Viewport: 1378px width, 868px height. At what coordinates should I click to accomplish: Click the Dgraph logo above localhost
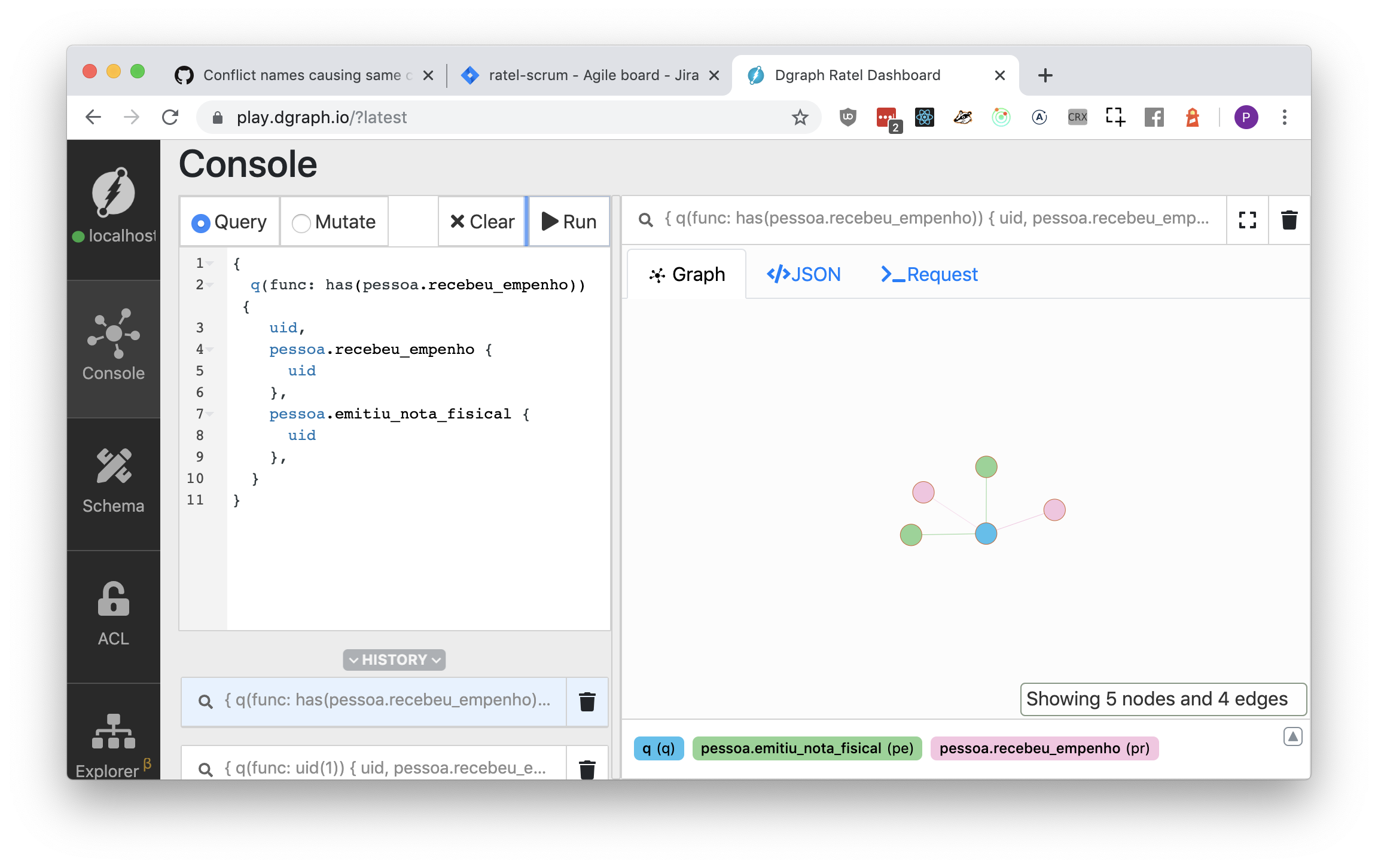[x=113, y=192]
